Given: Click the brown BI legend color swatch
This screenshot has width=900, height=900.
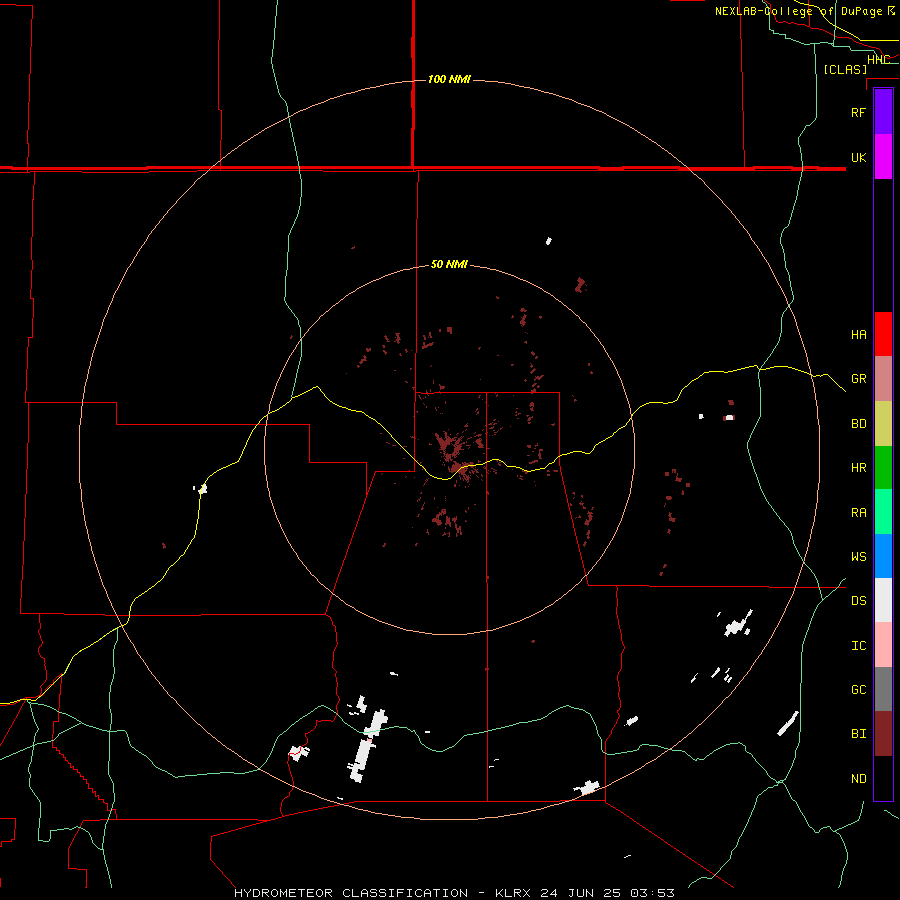Looking at the screenshot, I should pyautogui.click(x=883, y=734).
